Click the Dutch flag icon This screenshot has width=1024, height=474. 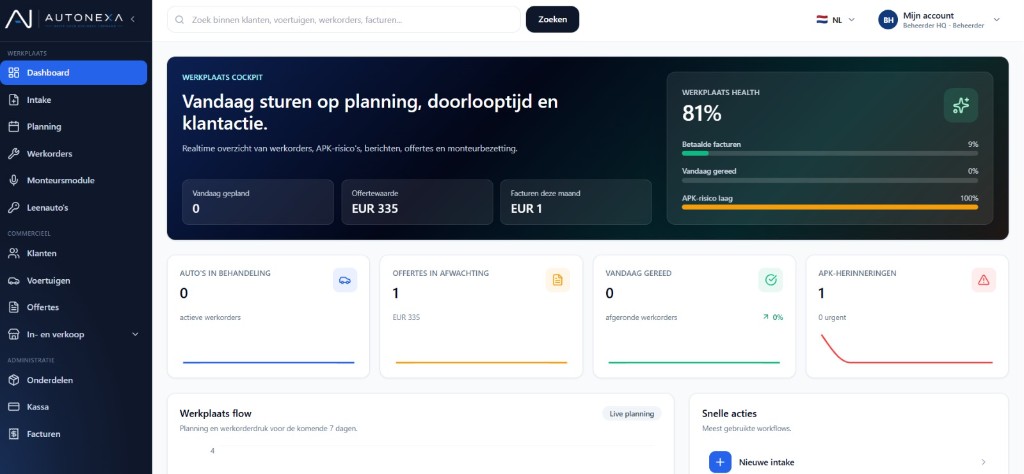[822, 20]
